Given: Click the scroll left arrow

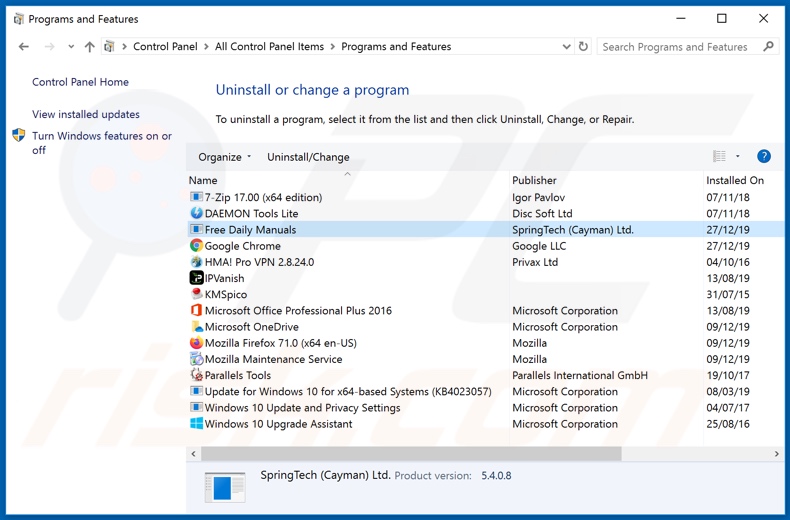Looking at the screenshot, I should coord(193,453).
